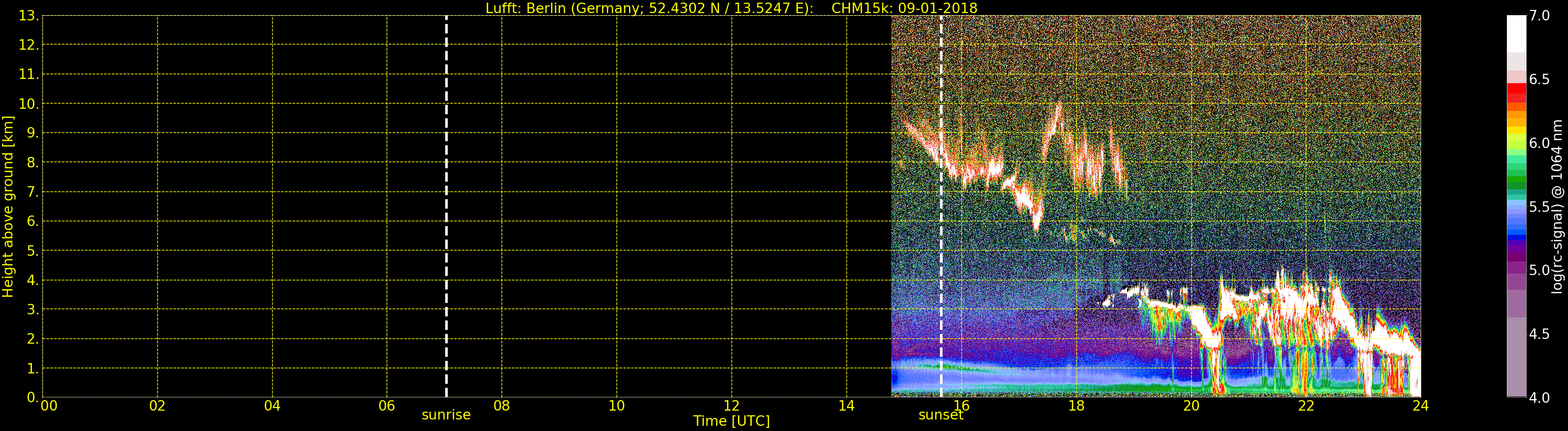The height and width of the screenshot is (431, 1568).
Task: Click the height axis tick label '7.'
Action: click(33, 192)
